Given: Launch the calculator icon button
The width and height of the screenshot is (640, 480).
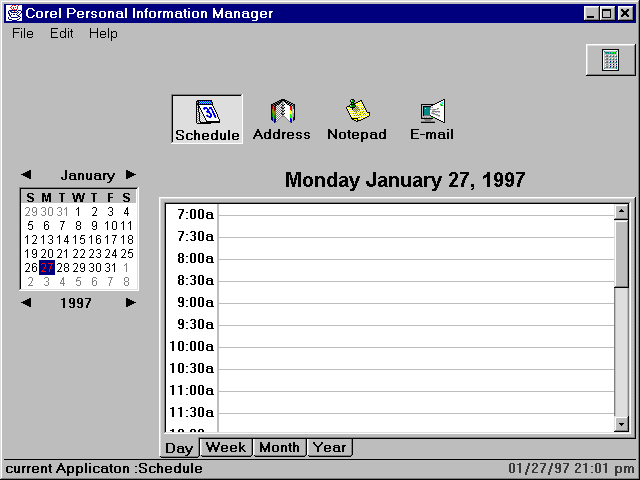Looking at the screenshot, I should coord(611,60).
